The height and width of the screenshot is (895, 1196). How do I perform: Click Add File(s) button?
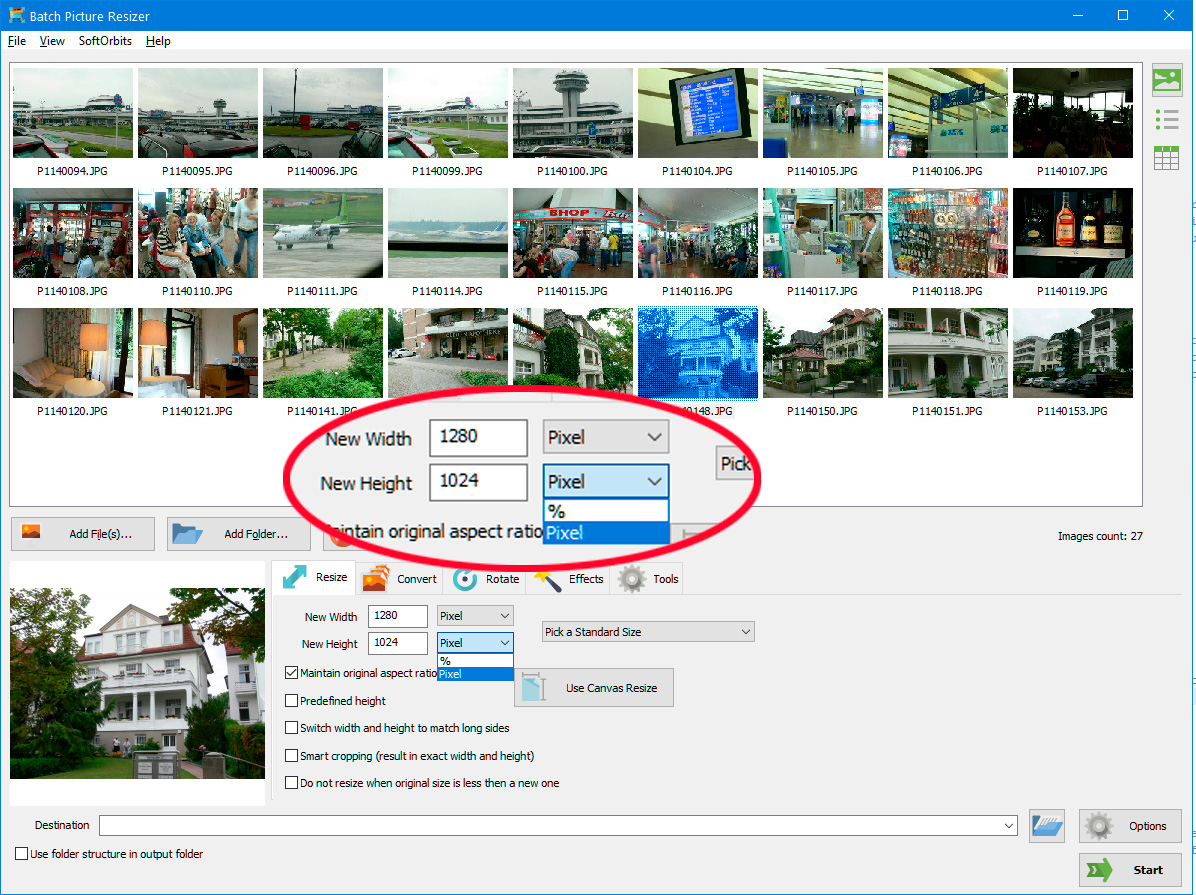click(84, 534)
